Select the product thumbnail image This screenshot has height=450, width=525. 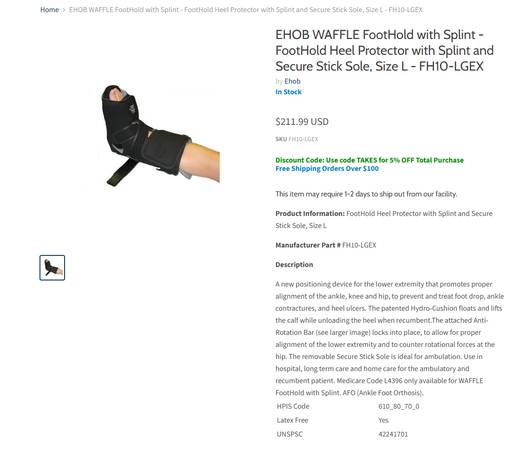click(52, 268)
